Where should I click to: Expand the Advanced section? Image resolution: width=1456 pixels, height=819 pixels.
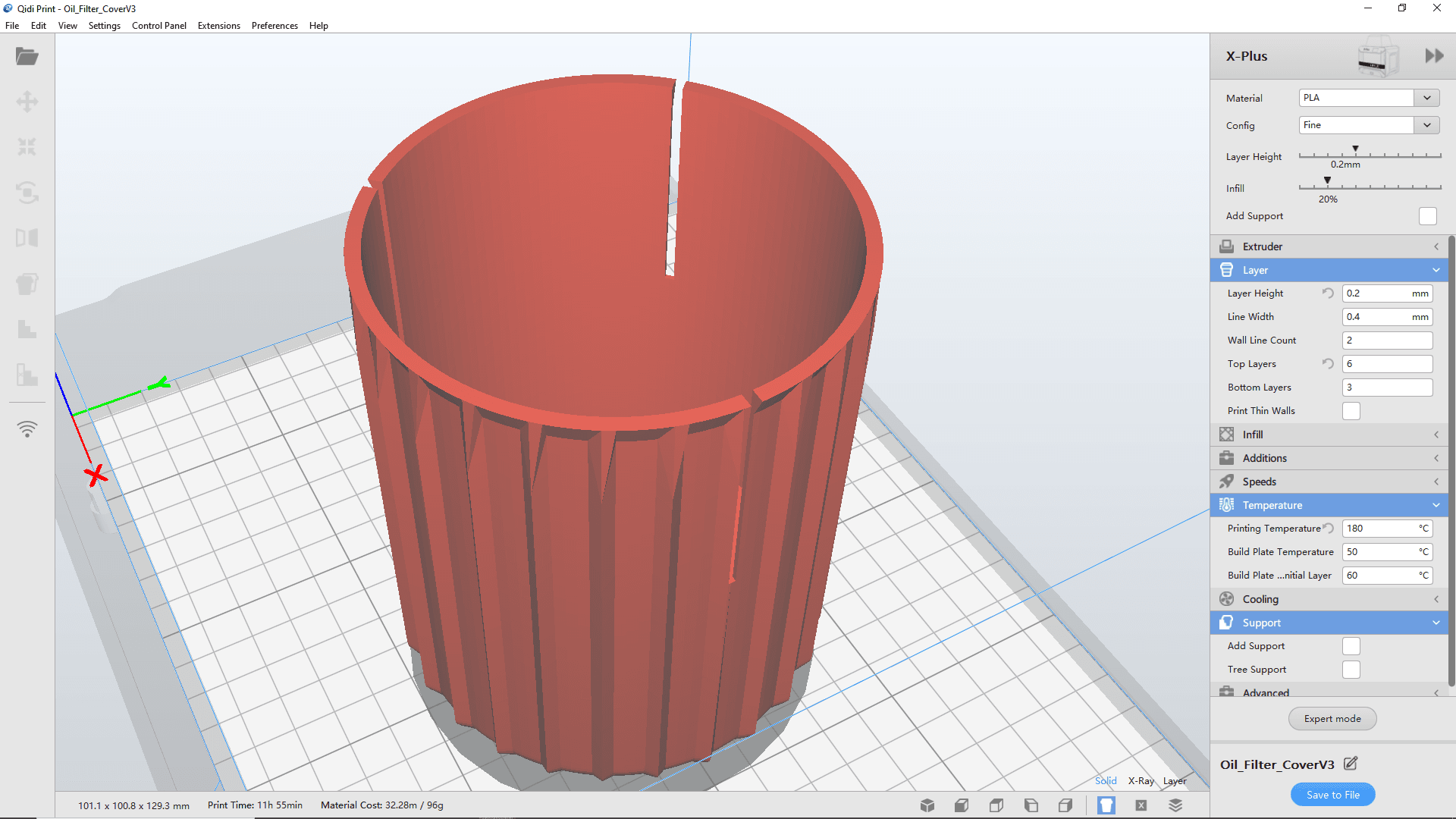1329,692
